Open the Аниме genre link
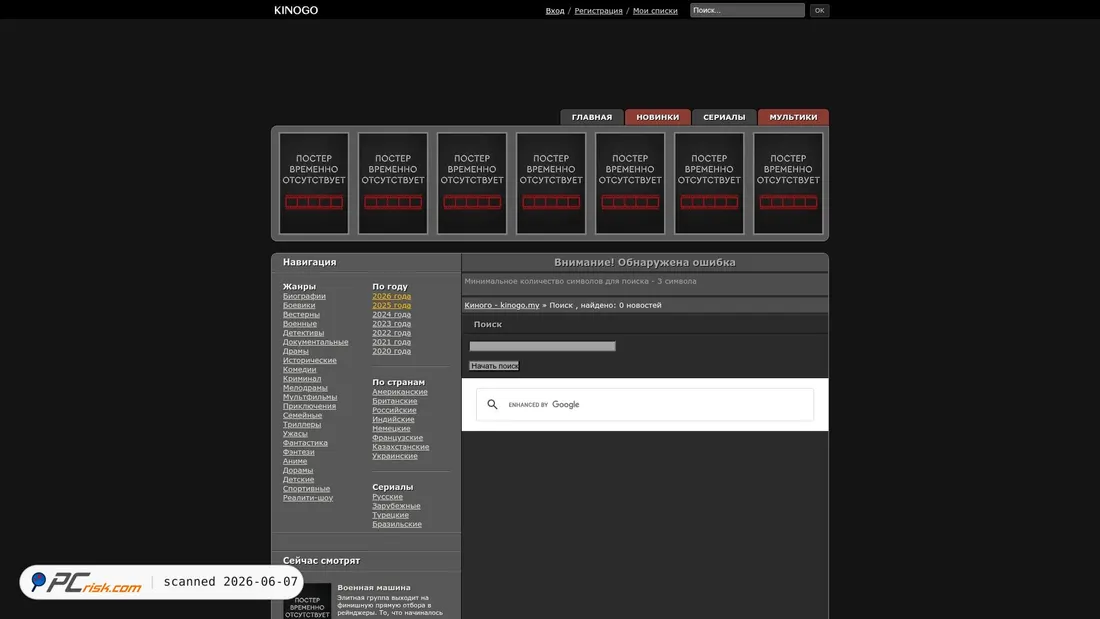The image size is (1100, 619). (295, 461)
